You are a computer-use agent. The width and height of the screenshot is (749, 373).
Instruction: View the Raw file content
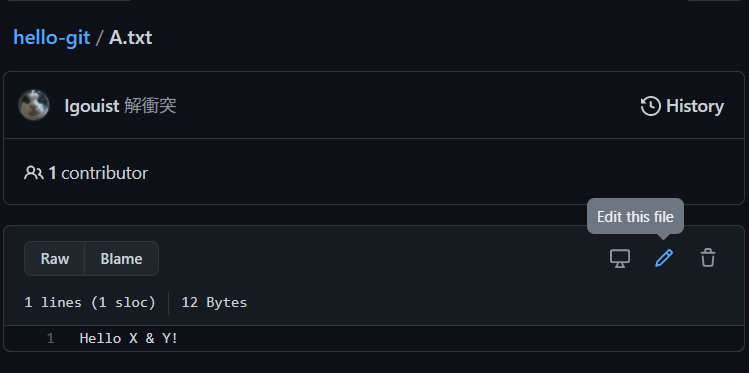pos(54,258)
